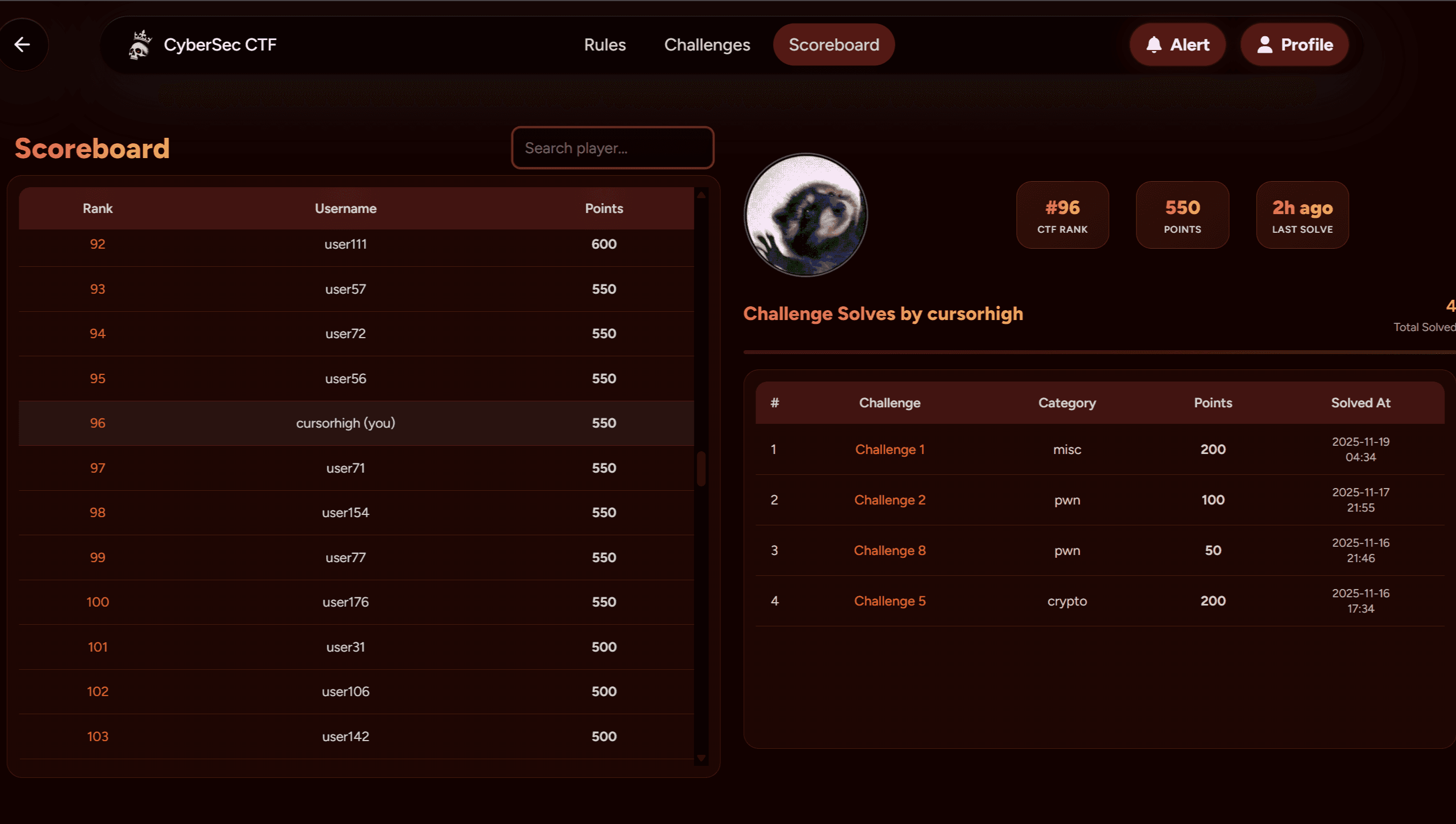Open the Challenge 8 link
This screenshot has width=1456, height=824.
[x=889, y=550]
